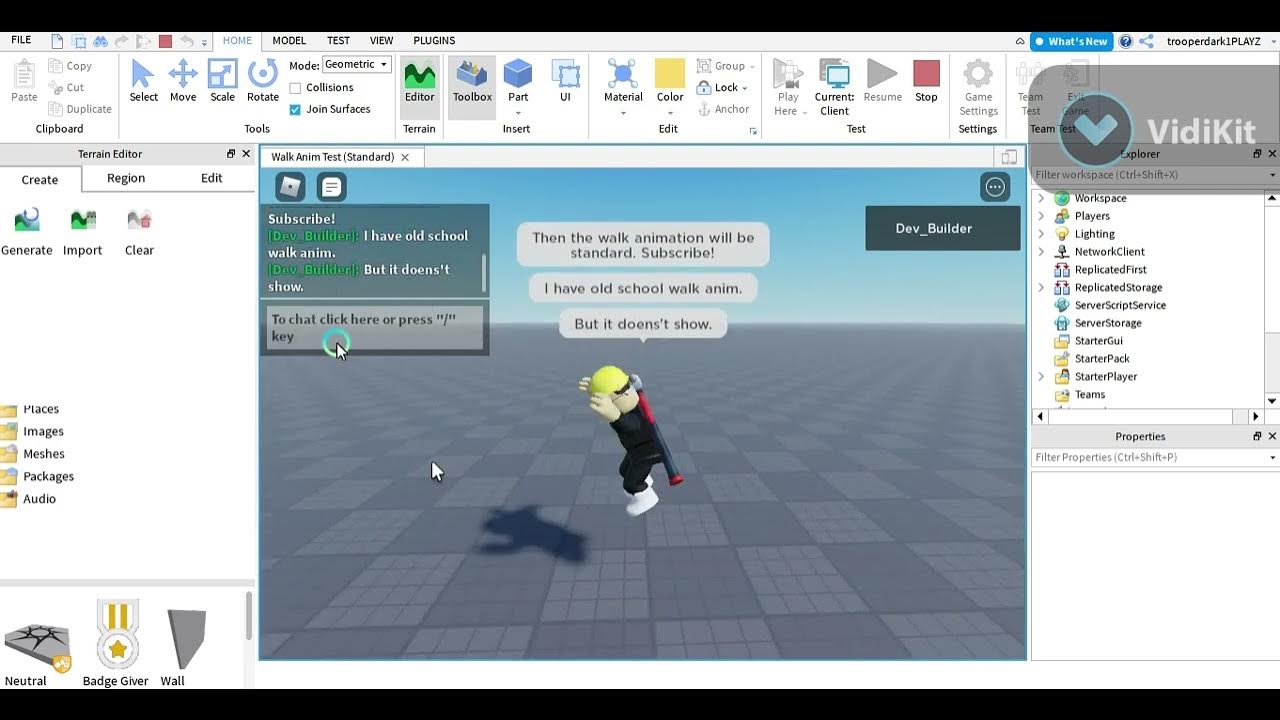This screenshot has height=720, width=1280.
Task: Open the three-dots menu in the viewport
Action: click(995, 187)
